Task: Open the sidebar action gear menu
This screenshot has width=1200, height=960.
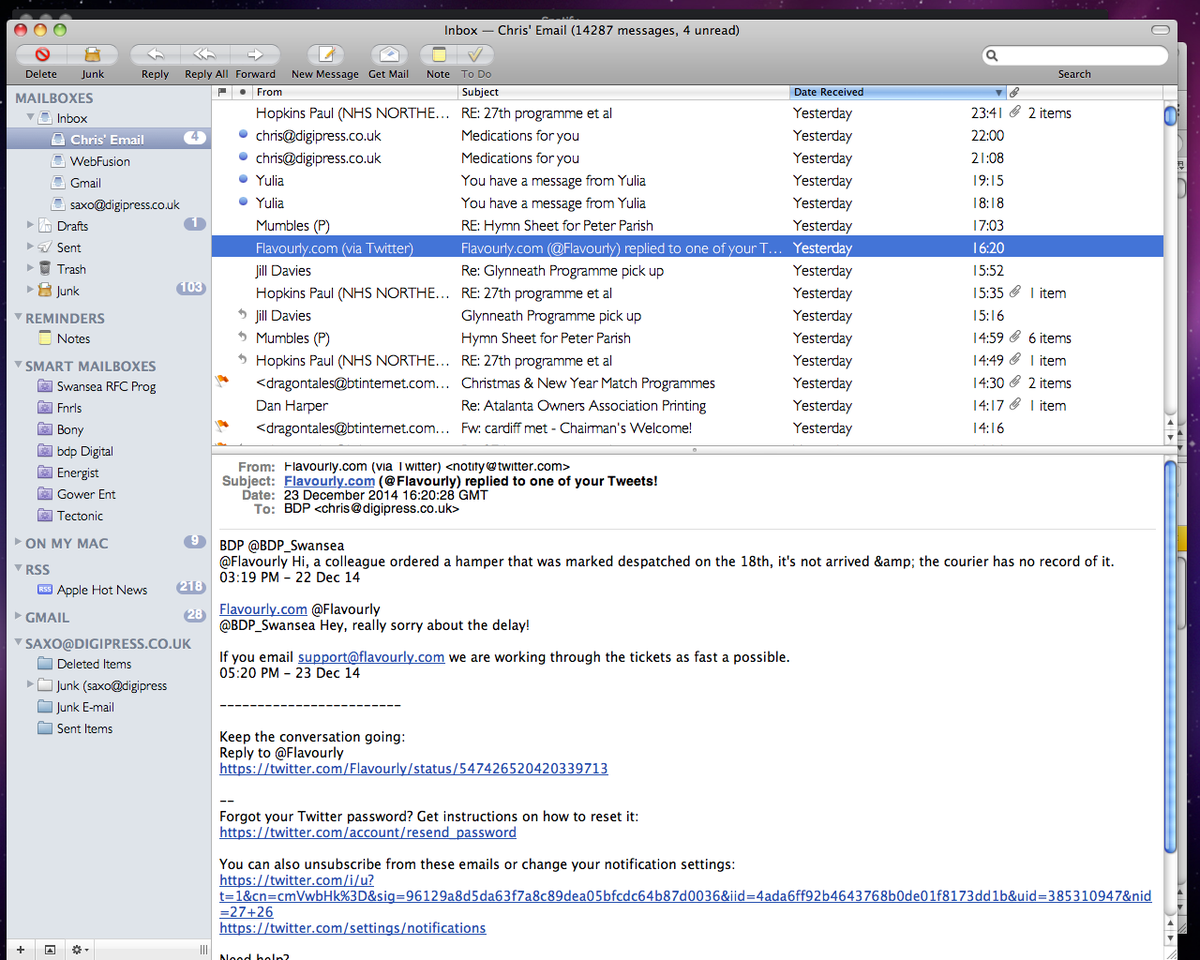Action: tap(80, 949)
